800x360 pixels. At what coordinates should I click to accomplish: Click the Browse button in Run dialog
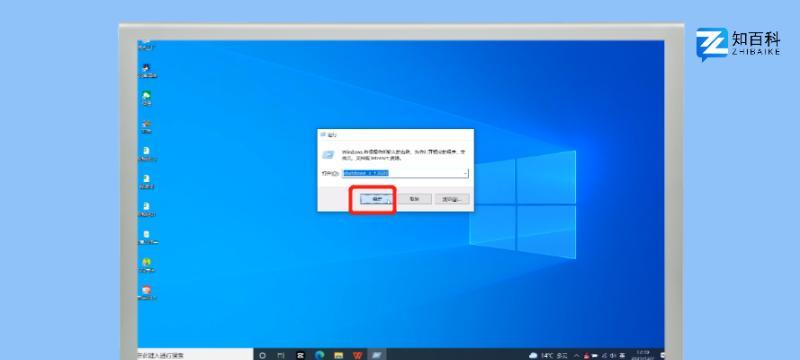452,199
